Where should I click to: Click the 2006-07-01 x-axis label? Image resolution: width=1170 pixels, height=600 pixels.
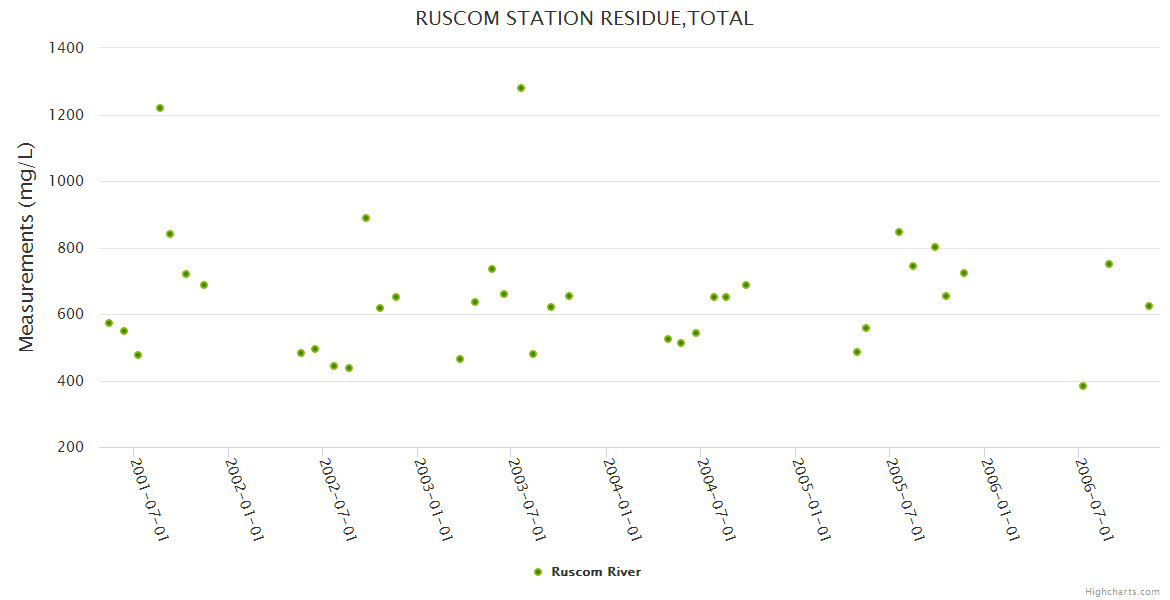pos(1094,500)
